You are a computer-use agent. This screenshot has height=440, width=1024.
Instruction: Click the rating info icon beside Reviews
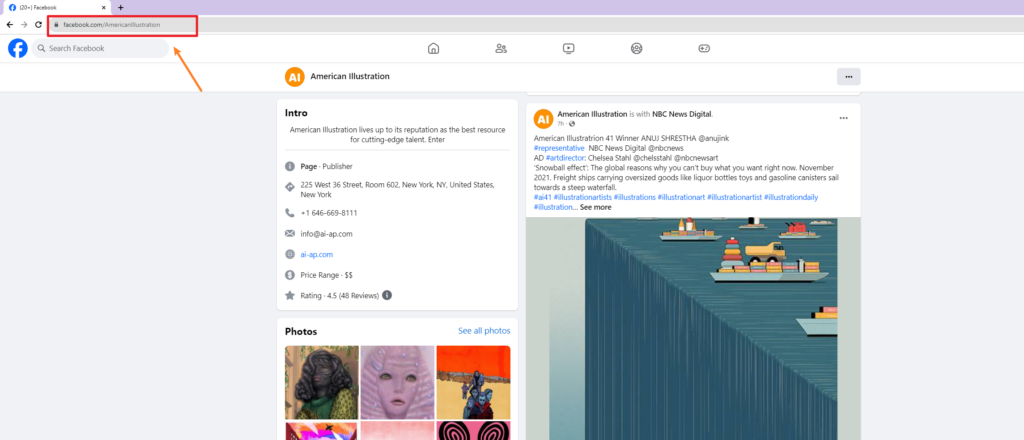pos(387,295)
